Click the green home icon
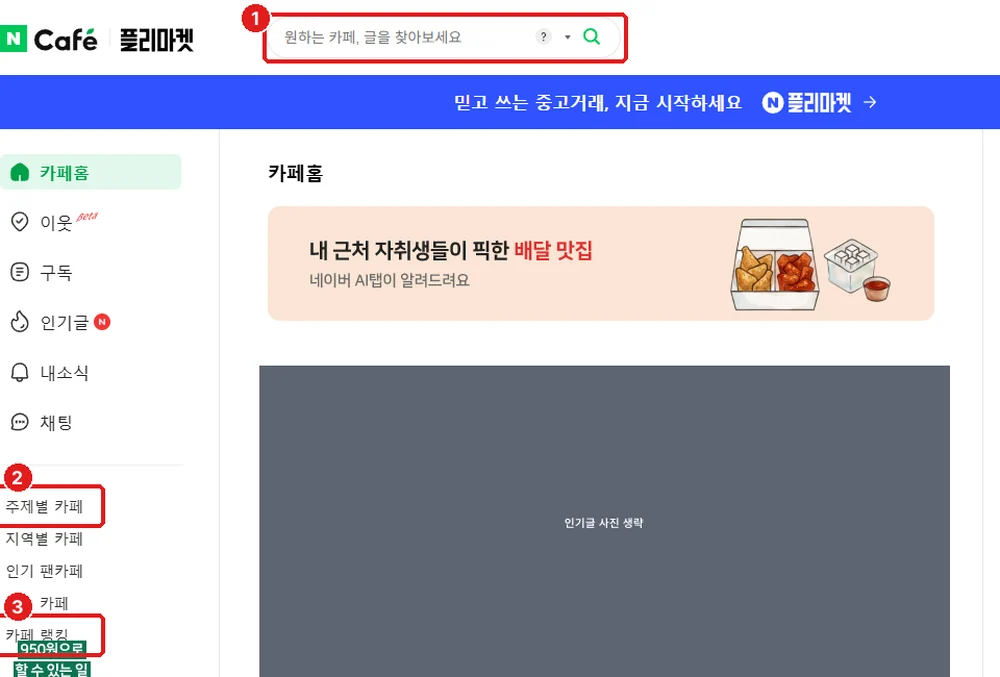 click(20, 172)
